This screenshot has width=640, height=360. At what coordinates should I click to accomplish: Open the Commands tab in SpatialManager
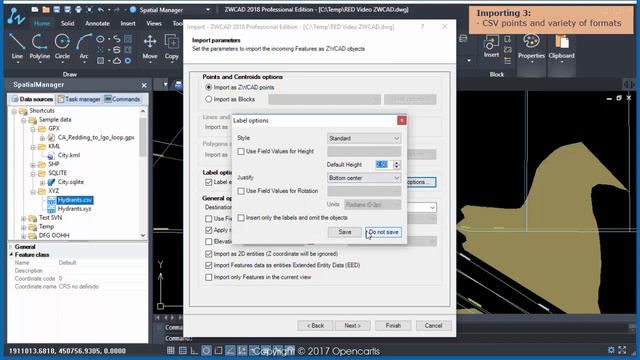tap(122, 99)
